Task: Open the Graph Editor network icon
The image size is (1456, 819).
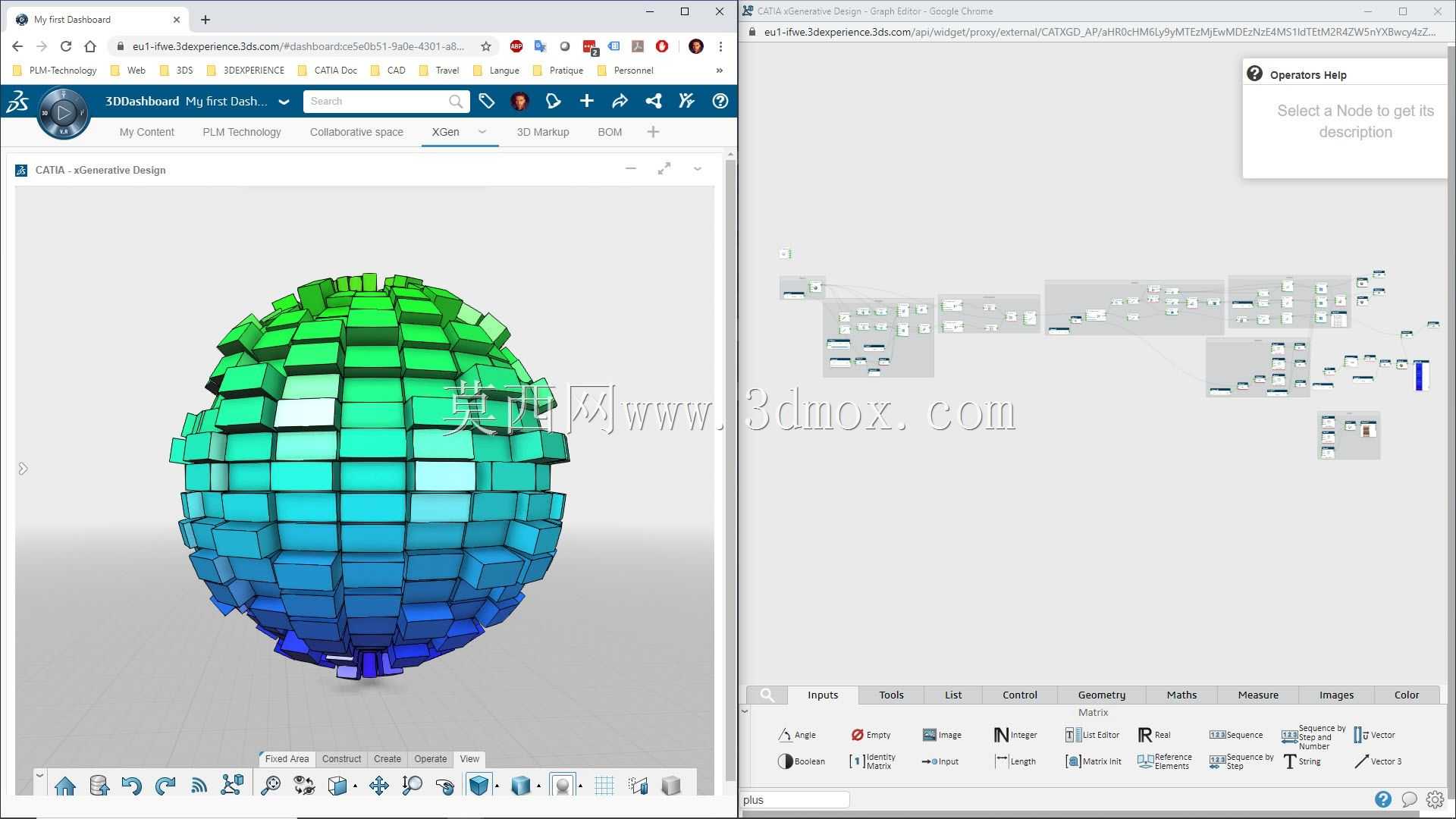Action: [232, 785]
